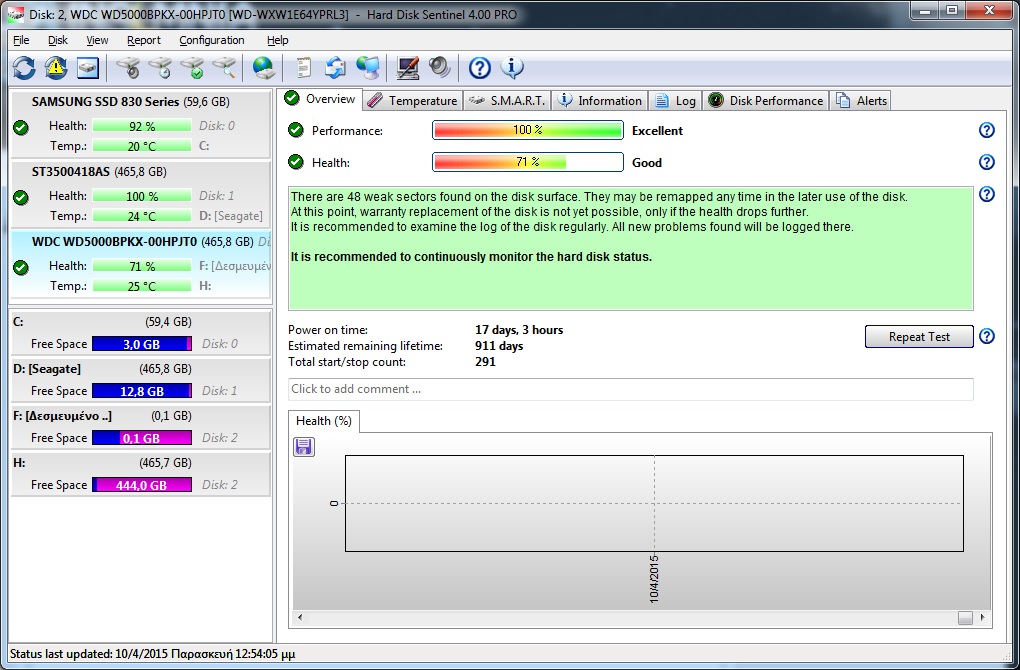Open the Configuration menu
The image size is (1020, 670).
[212, 40]
